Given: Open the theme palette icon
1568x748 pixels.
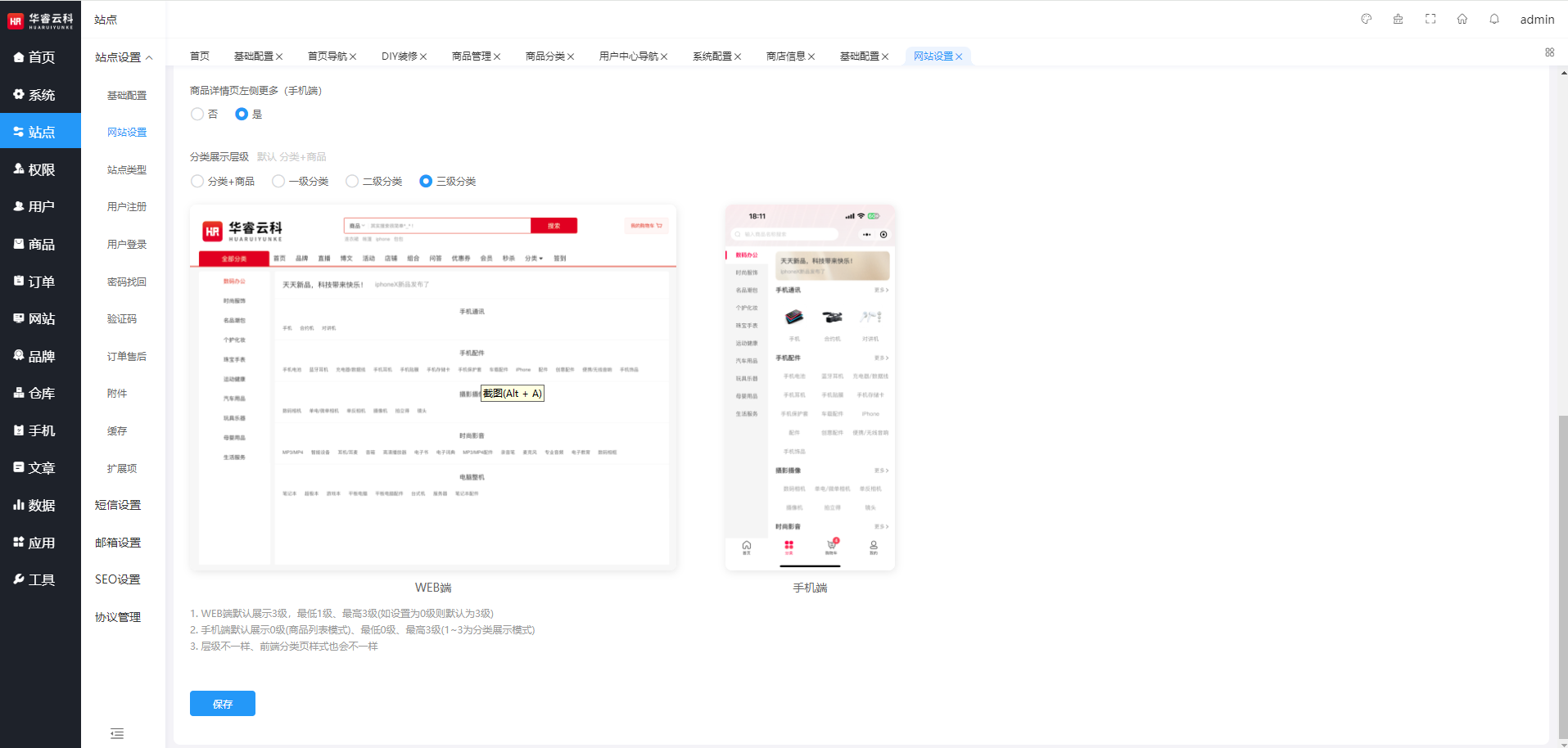Looking at the screenshot, I should pos(1366,19).
